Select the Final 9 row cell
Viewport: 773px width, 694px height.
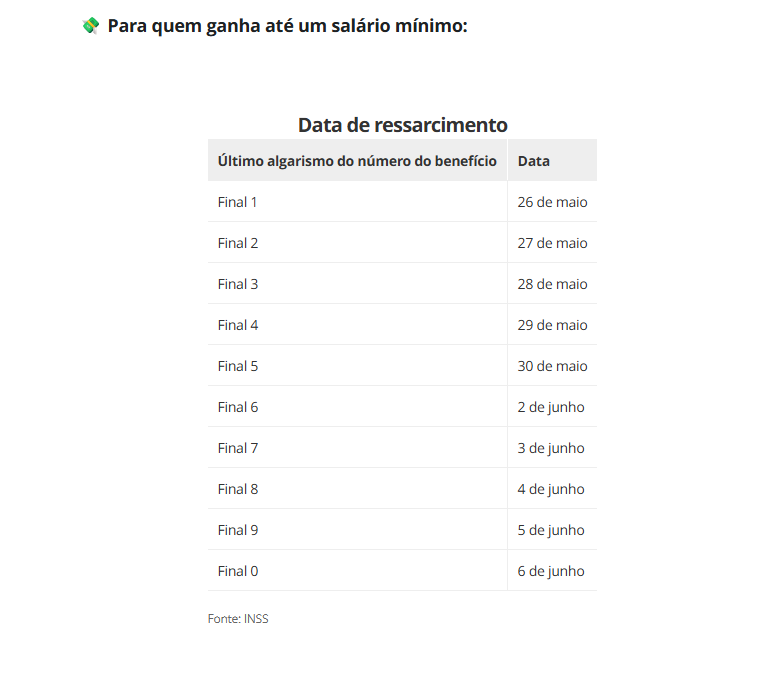click(x=357, y=529)
